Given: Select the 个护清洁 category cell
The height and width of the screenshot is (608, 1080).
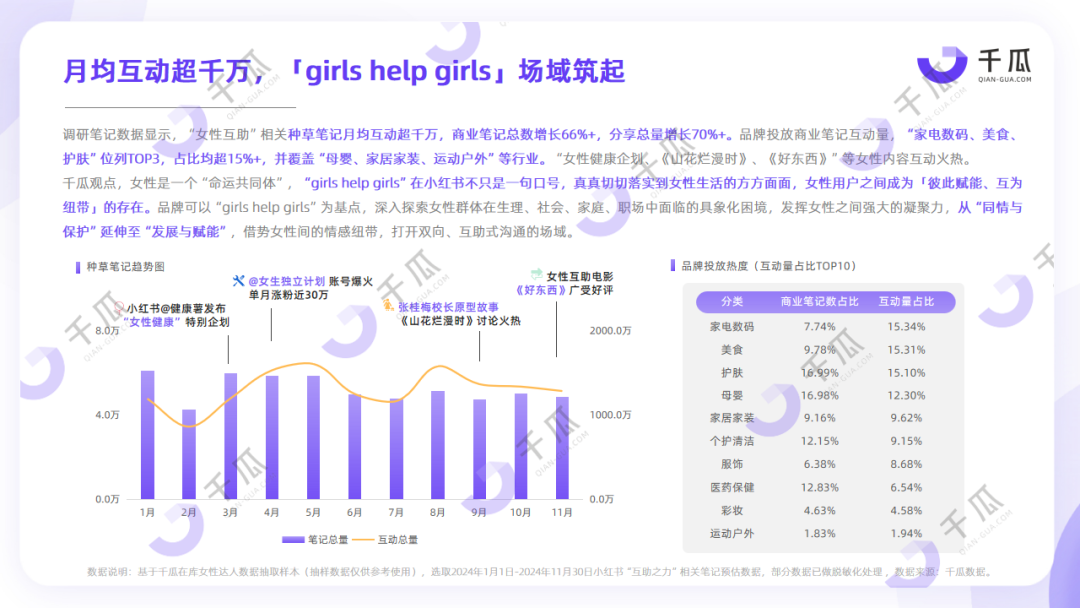Looking at the screenshot, I should coord(731,441).
